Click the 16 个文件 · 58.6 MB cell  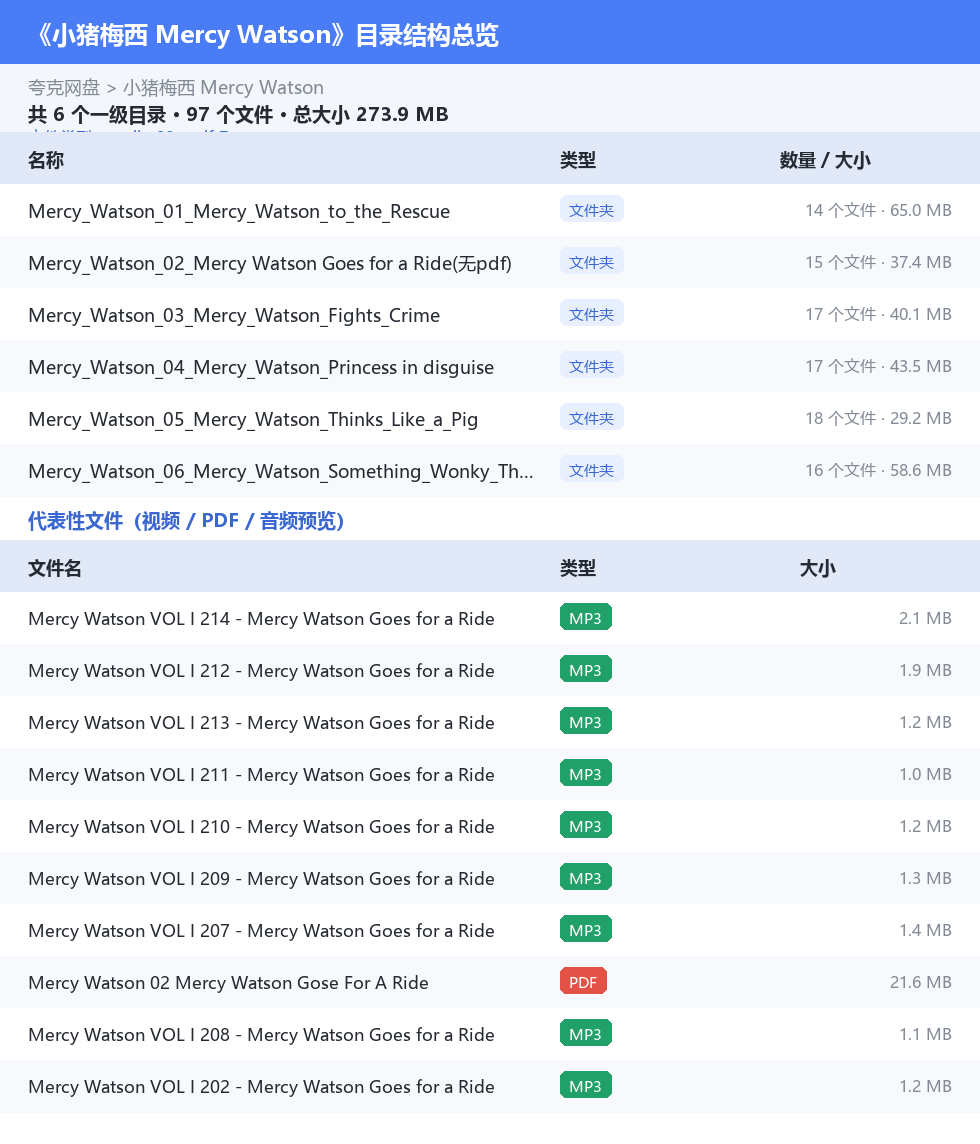pyautogui.click(x=879, y=471)
